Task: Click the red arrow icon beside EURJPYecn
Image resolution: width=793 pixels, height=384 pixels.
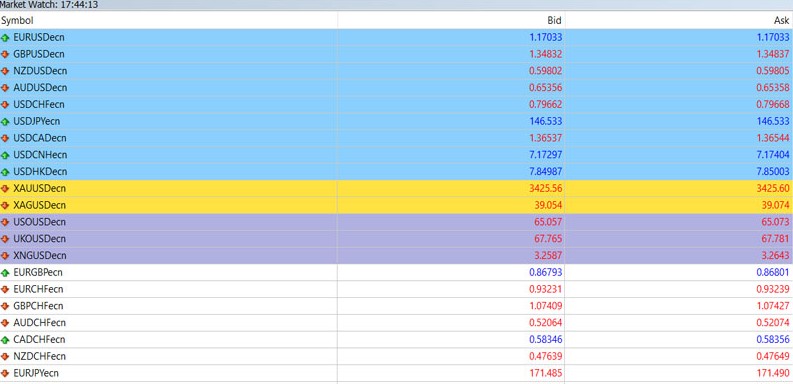Action: (5, 373)
